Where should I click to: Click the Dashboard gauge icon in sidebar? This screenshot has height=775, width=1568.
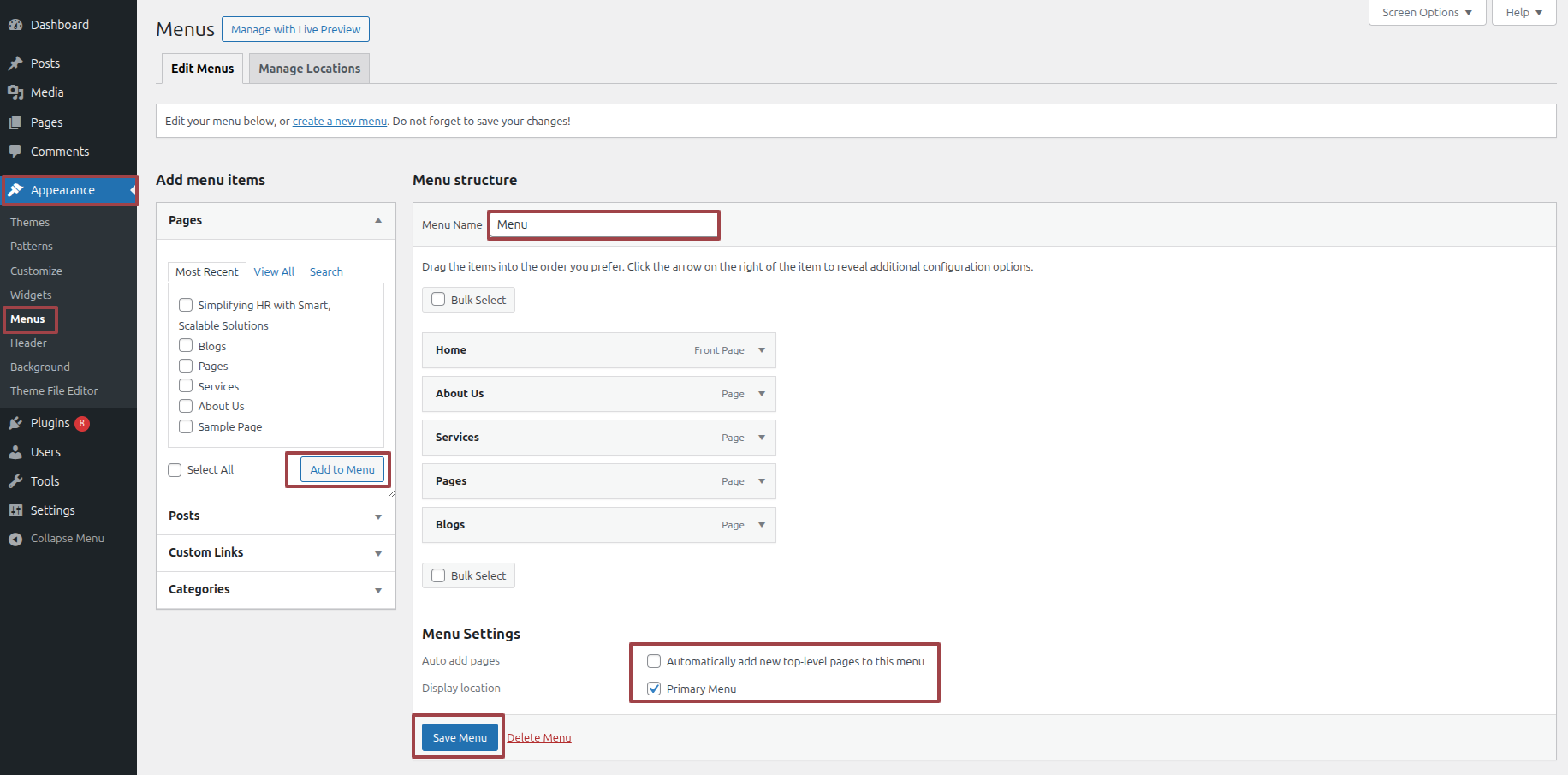pos(15,25)
